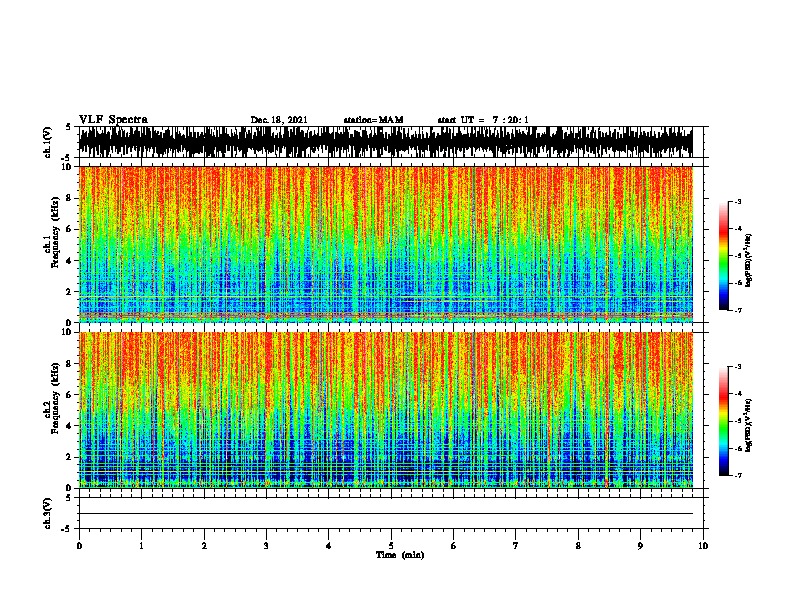Click time axis tick label "0"
This screenshot has height=612, width=792.
(79, 545)
